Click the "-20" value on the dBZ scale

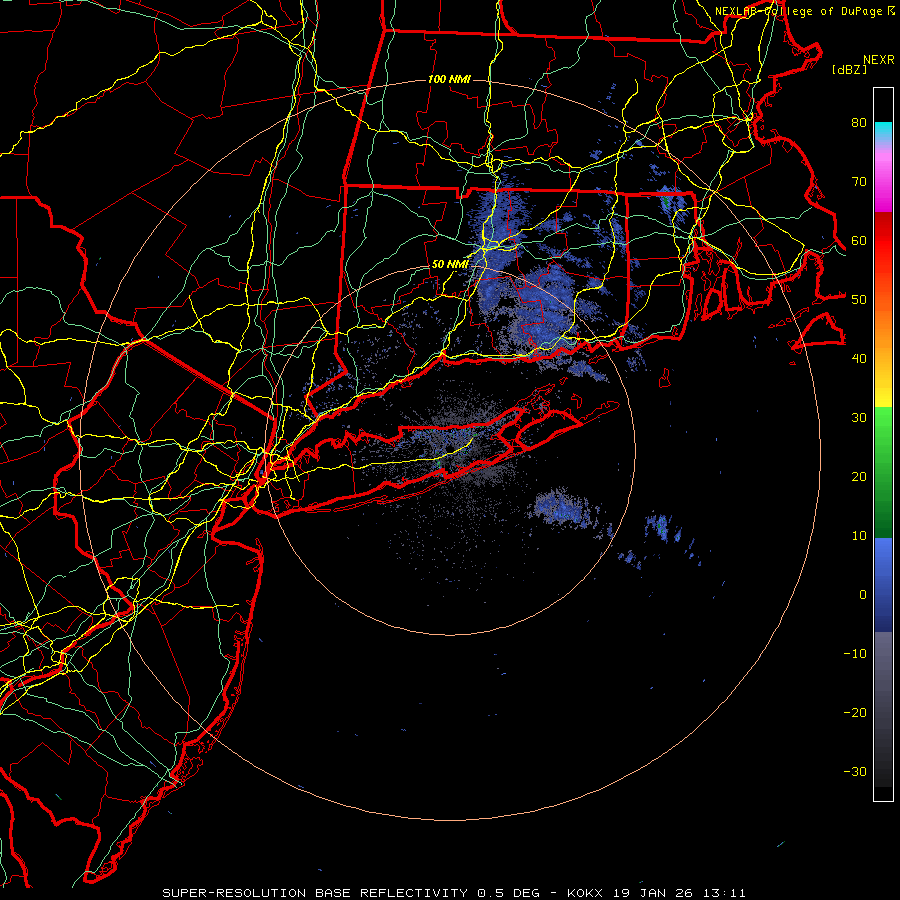pyautogui.click(x=855, y=712)
